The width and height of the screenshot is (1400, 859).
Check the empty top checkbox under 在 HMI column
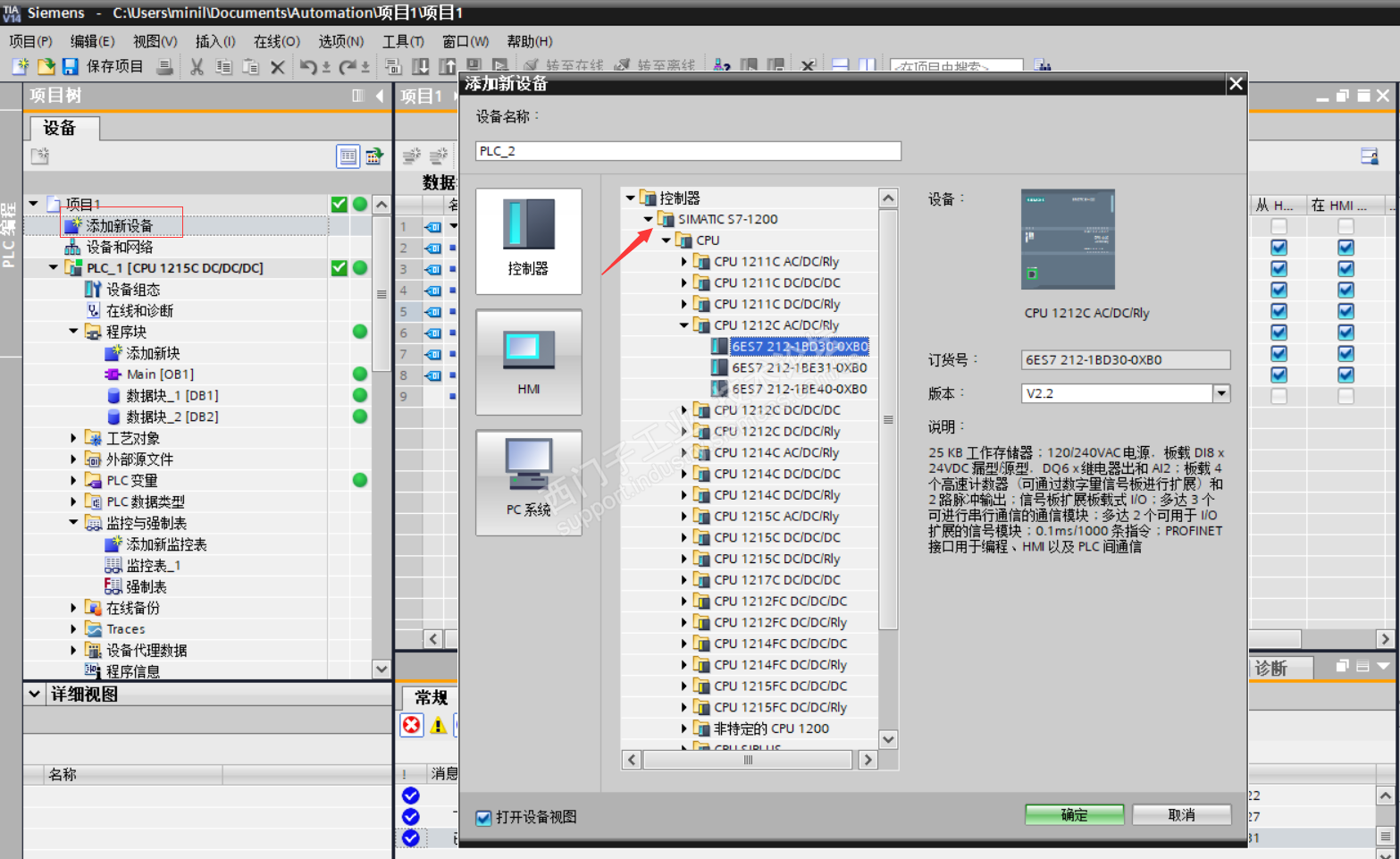click(x=1346, y=226)
